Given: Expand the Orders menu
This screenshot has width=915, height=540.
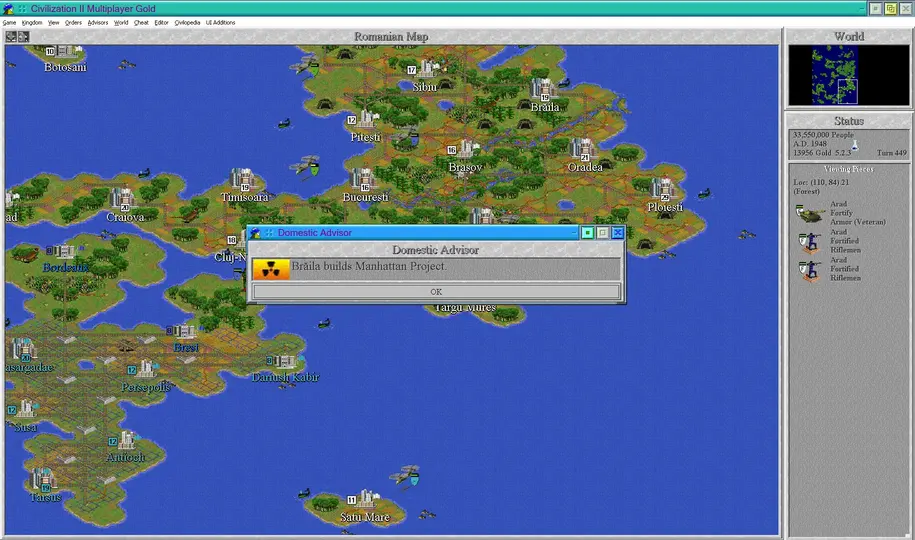Looking at the screenshot, I should [x=73, y=22].
